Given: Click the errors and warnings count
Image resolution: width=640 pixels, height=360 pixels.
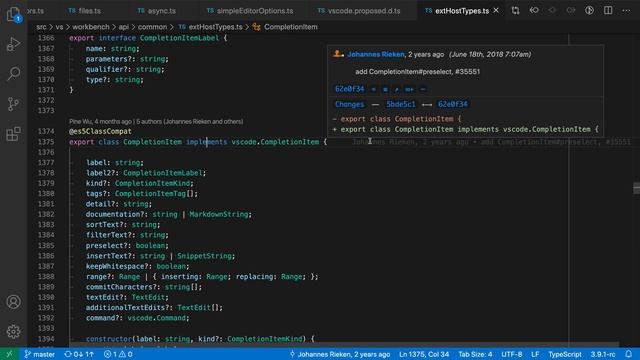Looking at the screenshot, I should [x=118, y=354].
